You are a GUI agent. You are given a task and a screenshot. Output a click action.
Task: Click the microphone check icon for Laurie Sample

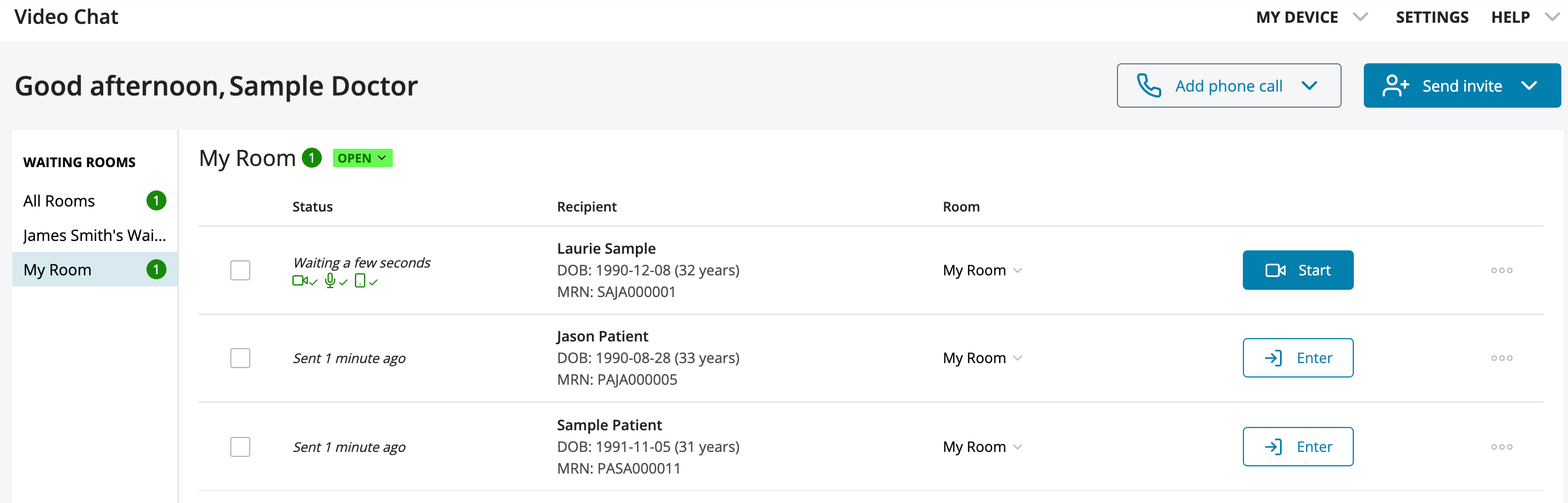click(335, 281)
